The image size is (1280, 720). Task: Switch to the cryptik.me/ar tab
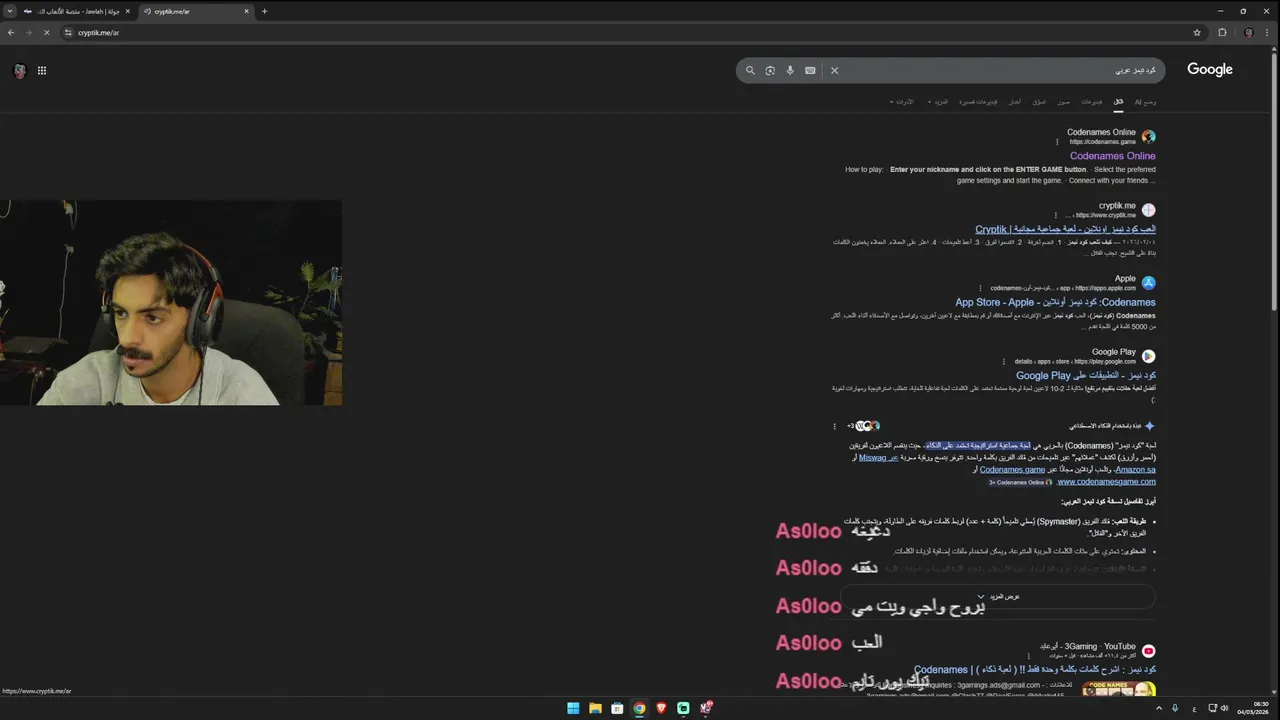(195, 11)
